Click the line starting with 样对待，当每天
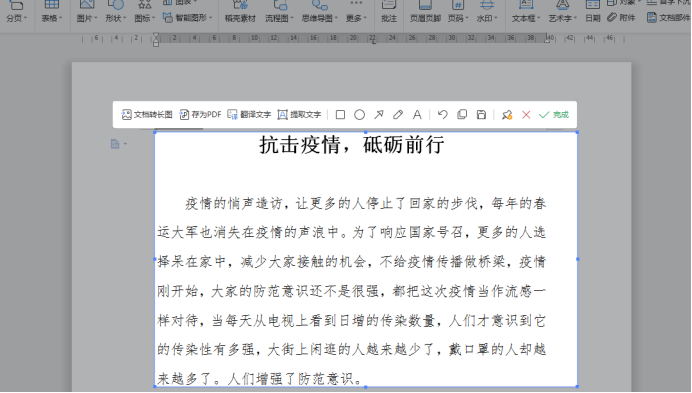 [x=352, y=320]
